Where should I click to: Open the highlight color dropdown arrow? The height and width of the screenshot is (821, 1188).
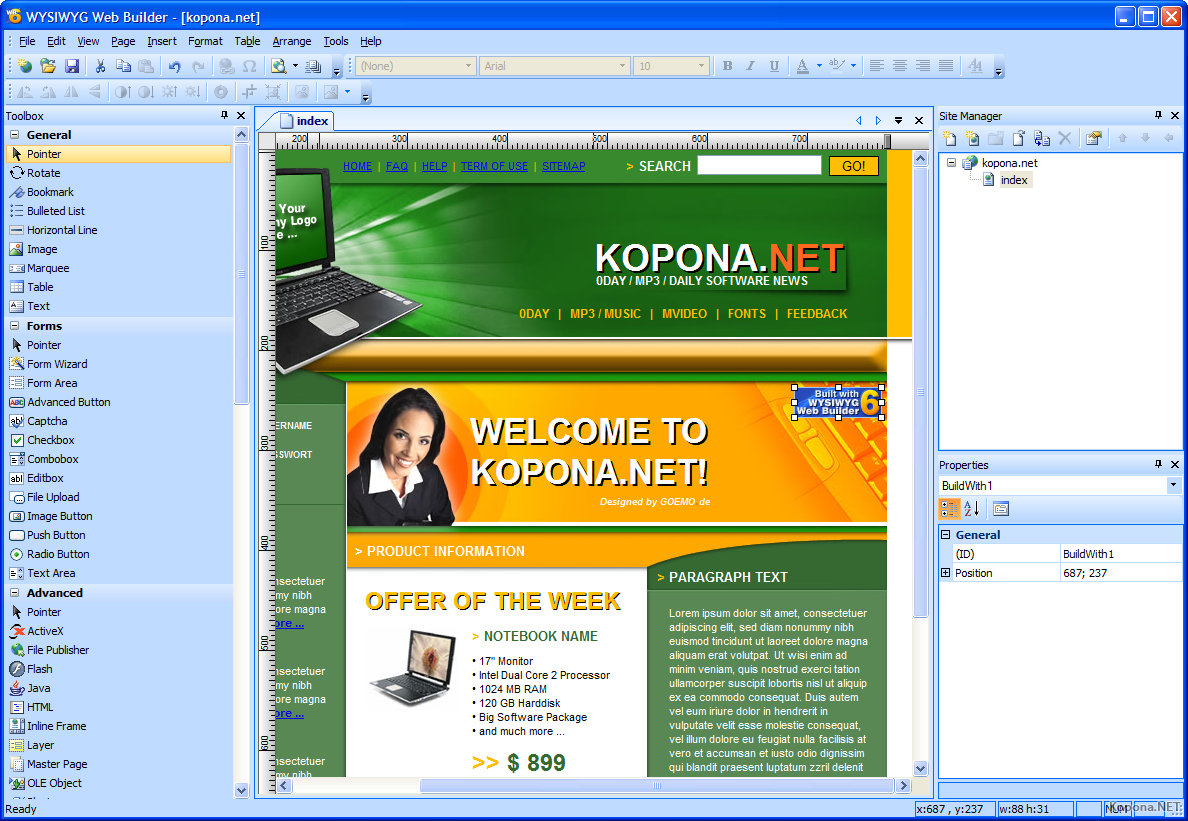pyautogui.click(x=853, y=66)
